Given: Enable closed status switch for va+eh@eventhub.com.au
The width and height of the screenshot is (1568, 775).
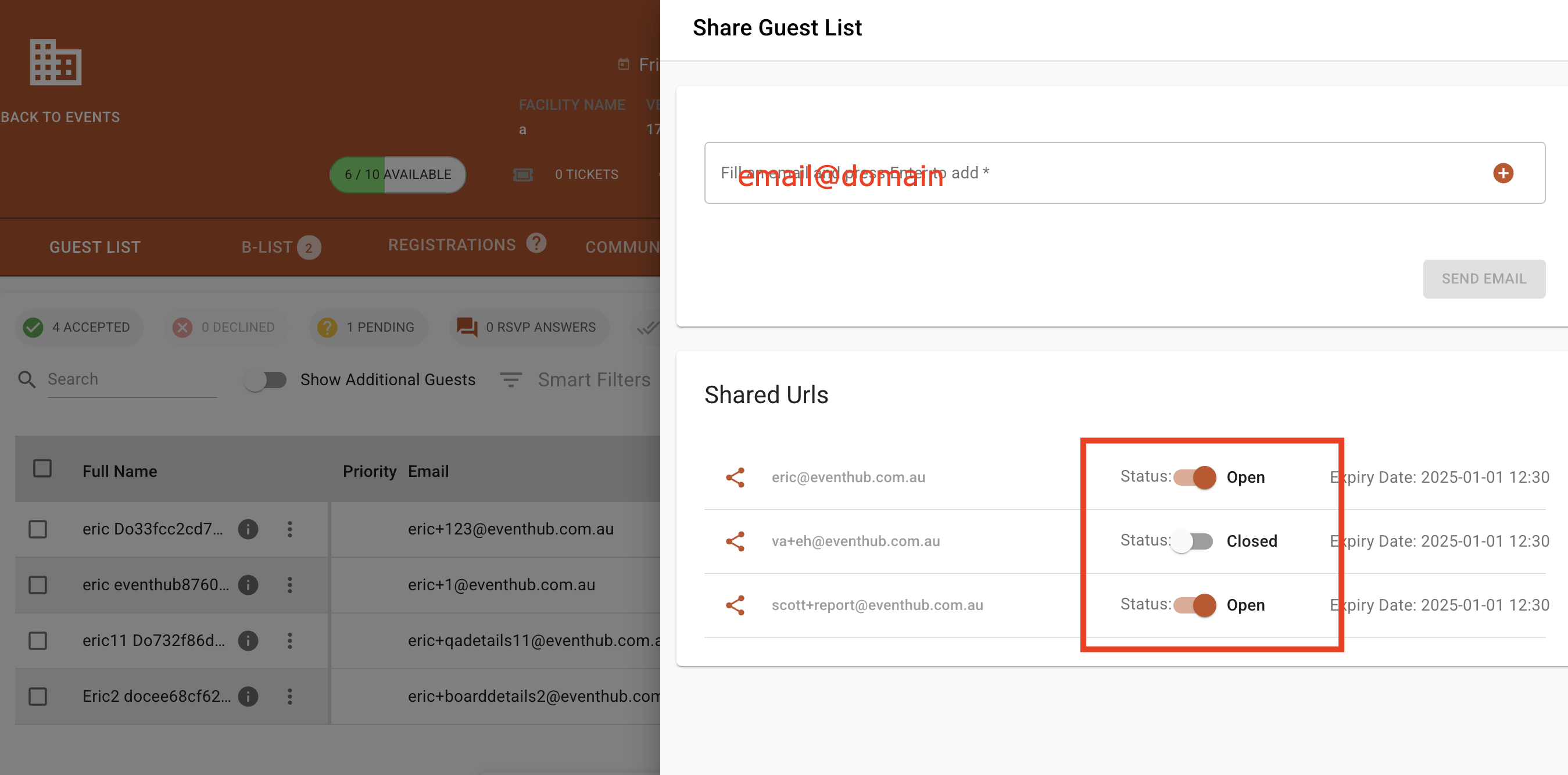Looking at the screenshot, I should (x=1192, y=541).
